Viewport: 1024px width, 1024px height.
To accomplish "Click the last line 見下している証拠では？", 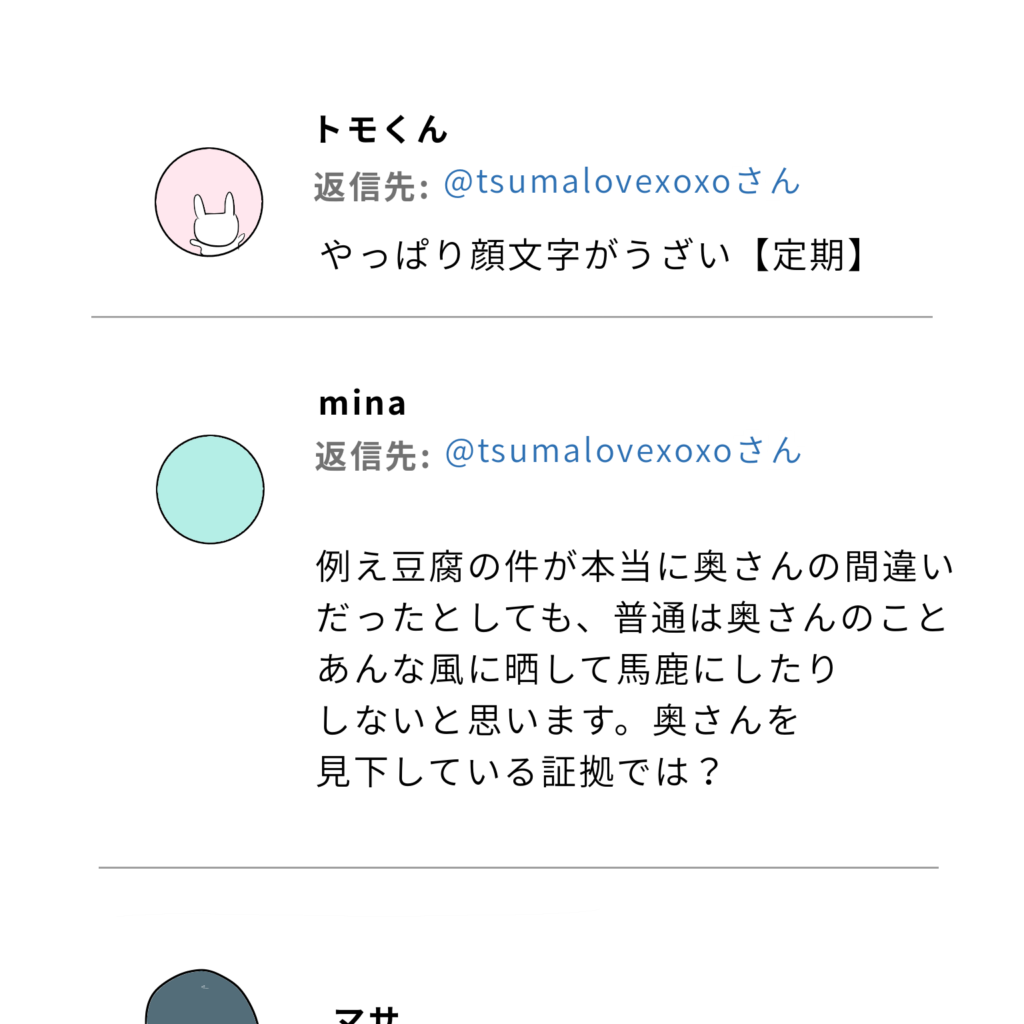I will coord(520,772).
